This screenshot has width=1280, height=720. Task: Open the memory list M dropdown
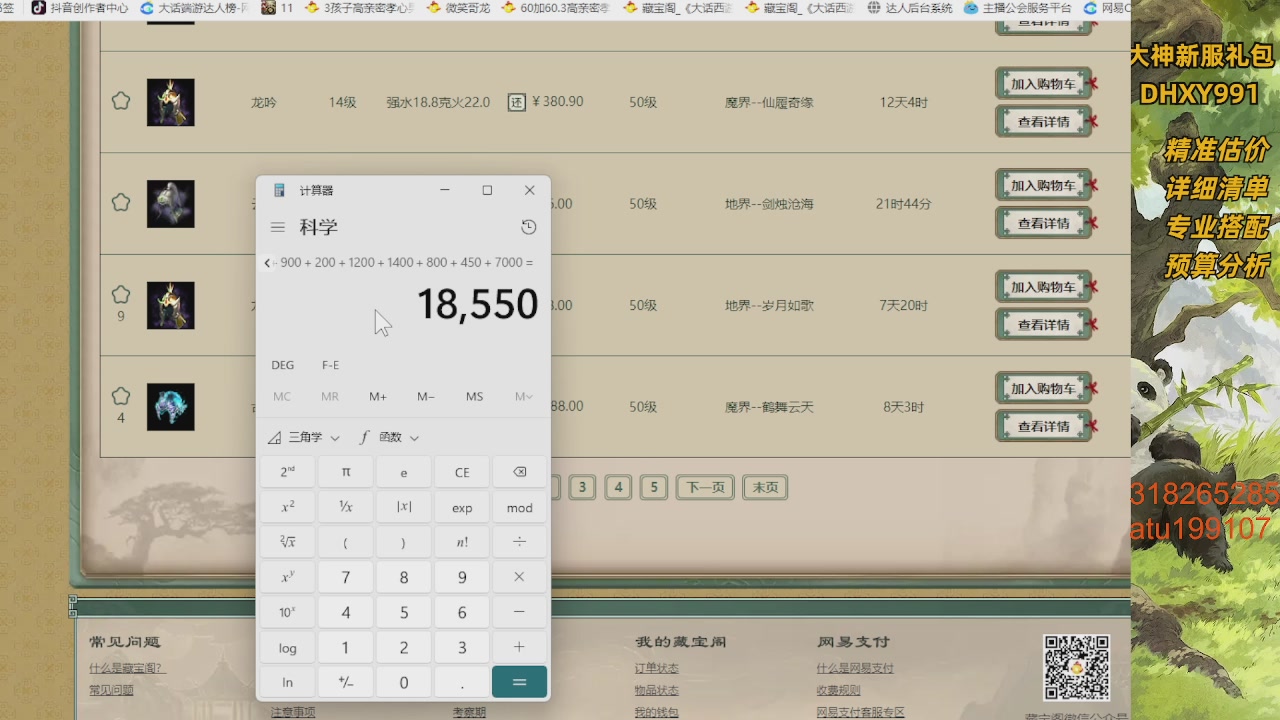pos(523,397)
